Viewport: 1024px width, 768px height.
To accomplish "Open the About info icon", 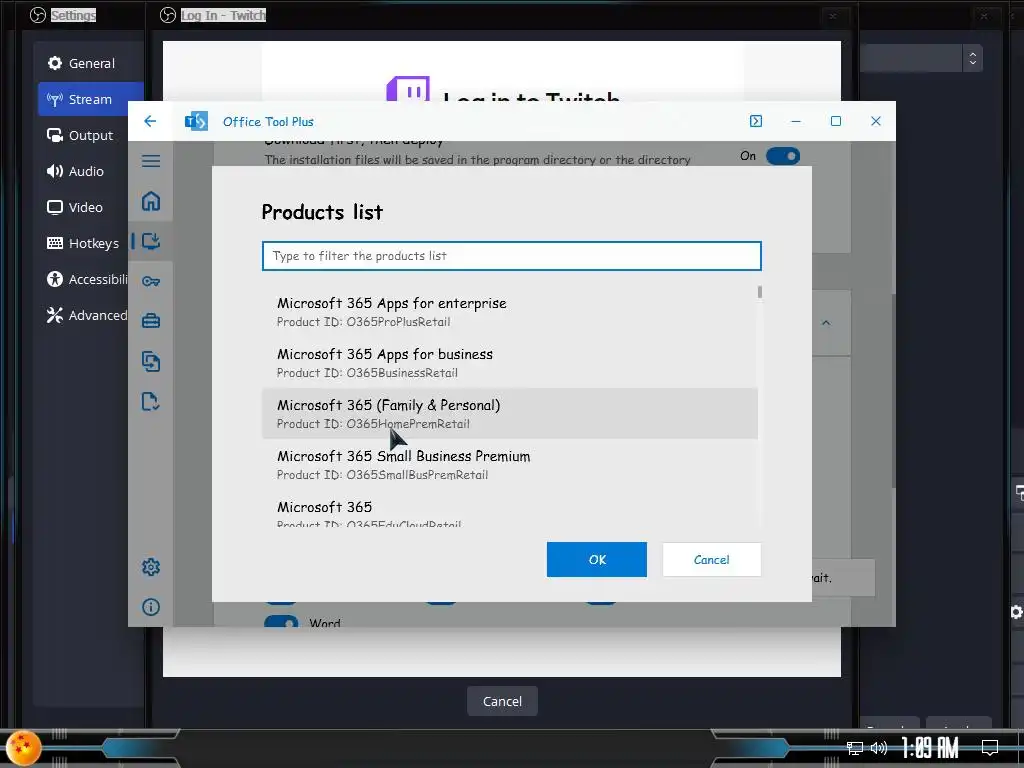I will pos(151,607).
